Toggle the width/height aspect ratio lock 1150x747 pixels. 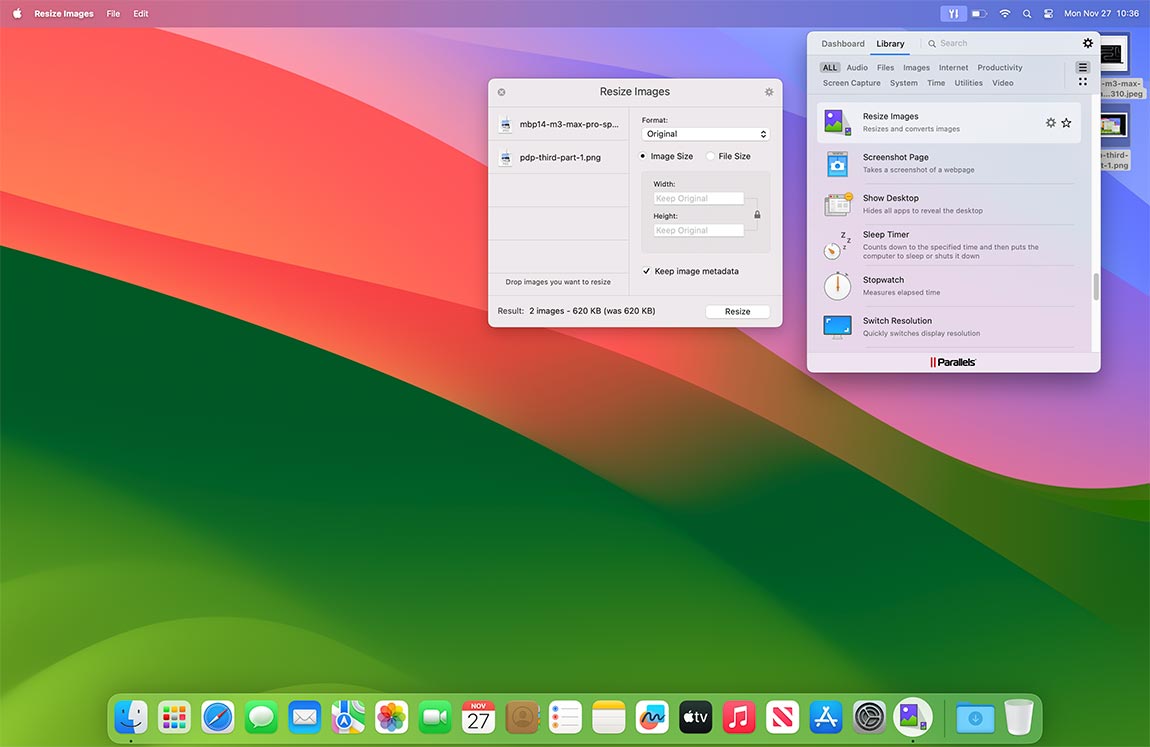757,213
